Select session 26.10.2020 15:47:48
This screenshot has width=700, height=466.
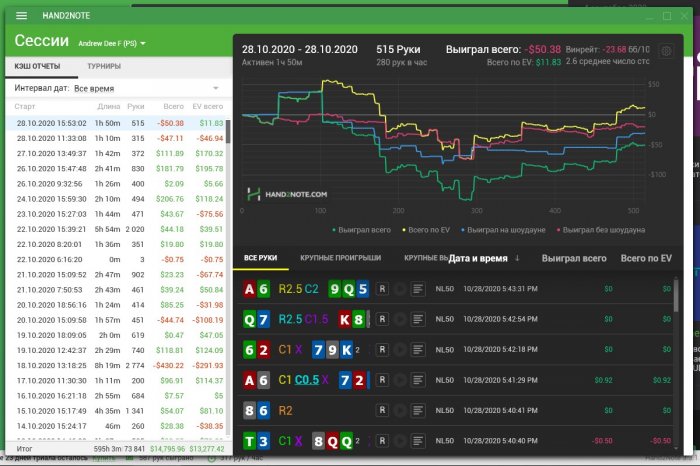118,169
